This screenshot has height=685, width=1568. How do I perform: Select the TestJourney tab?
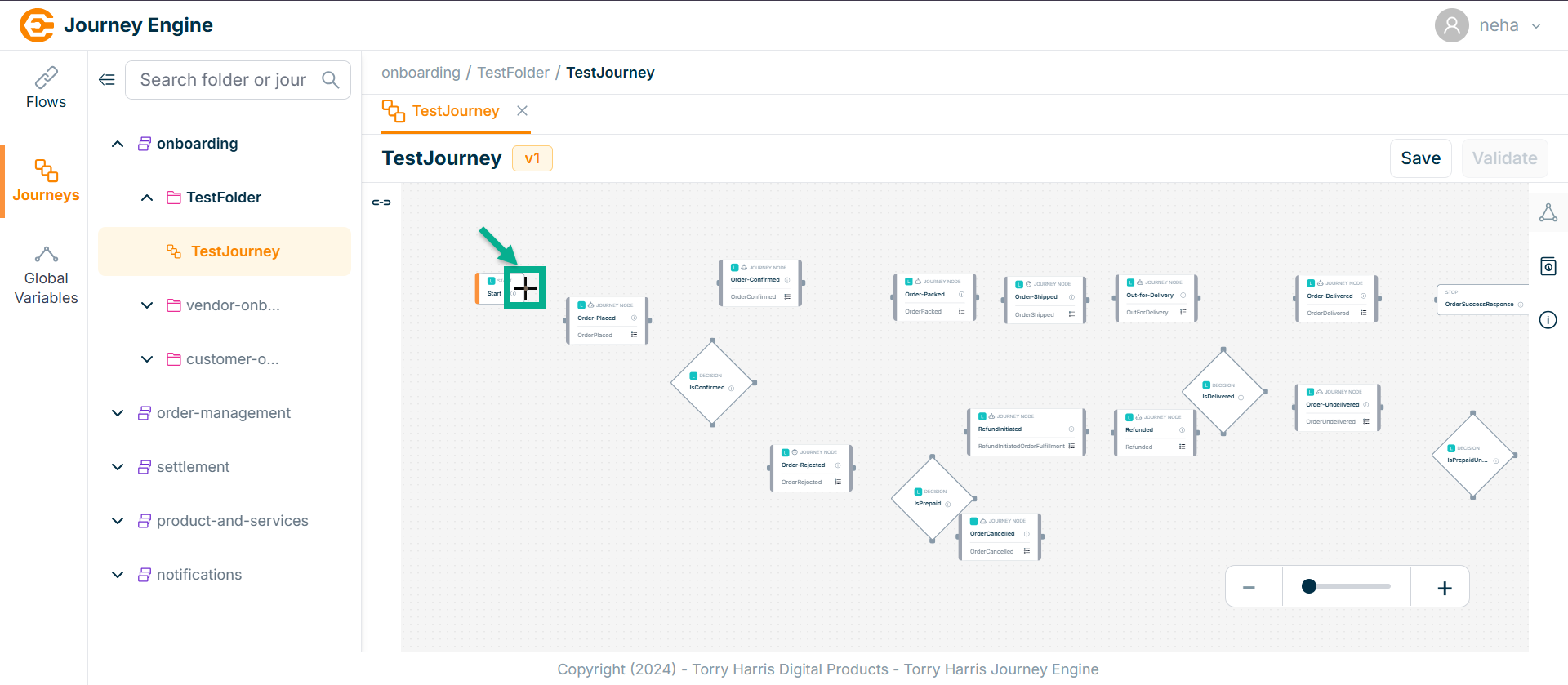(455, 111)
